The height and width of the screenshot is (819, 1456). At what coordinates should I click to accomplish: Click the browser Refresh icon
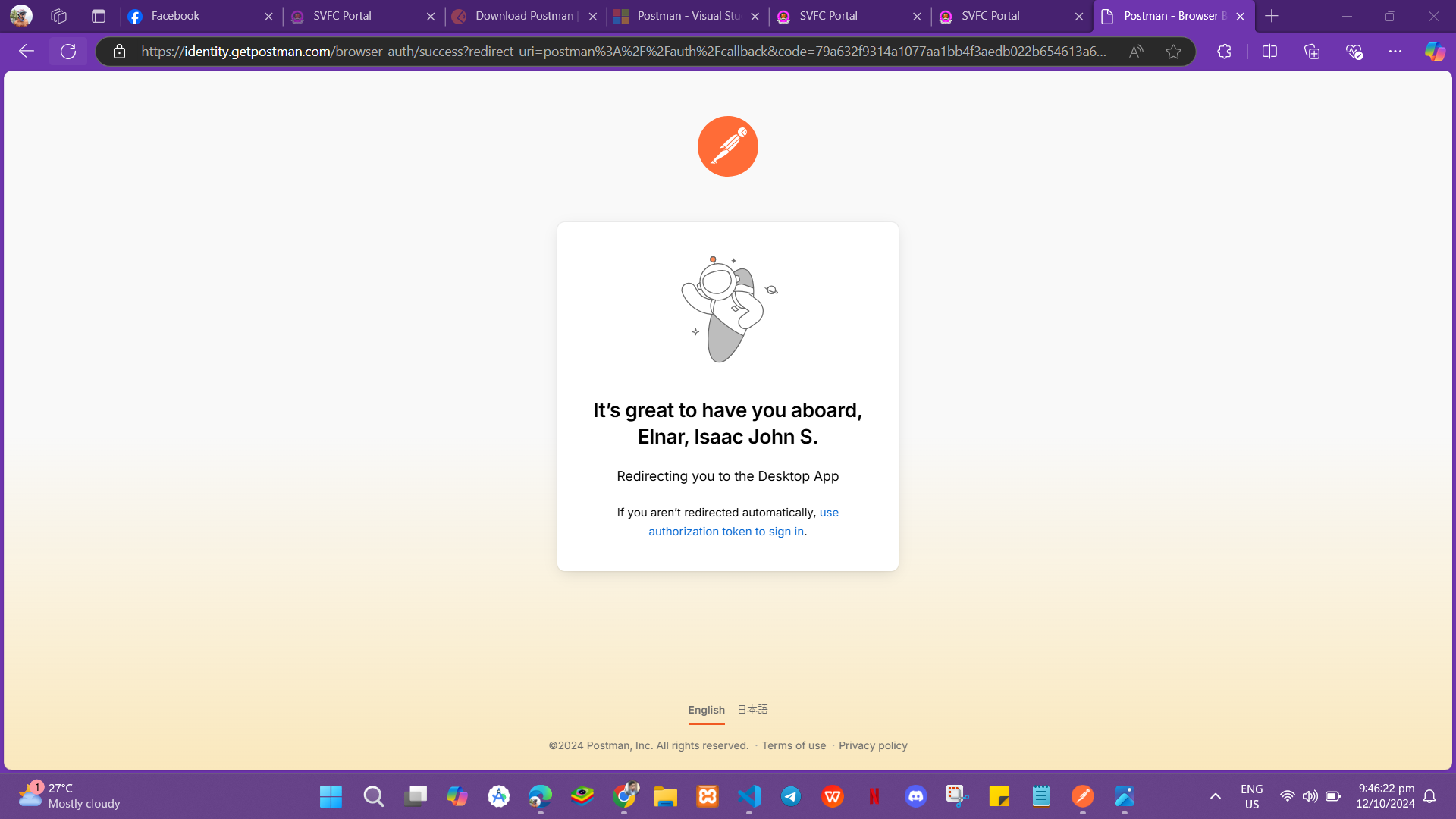[x=68, y=52]
